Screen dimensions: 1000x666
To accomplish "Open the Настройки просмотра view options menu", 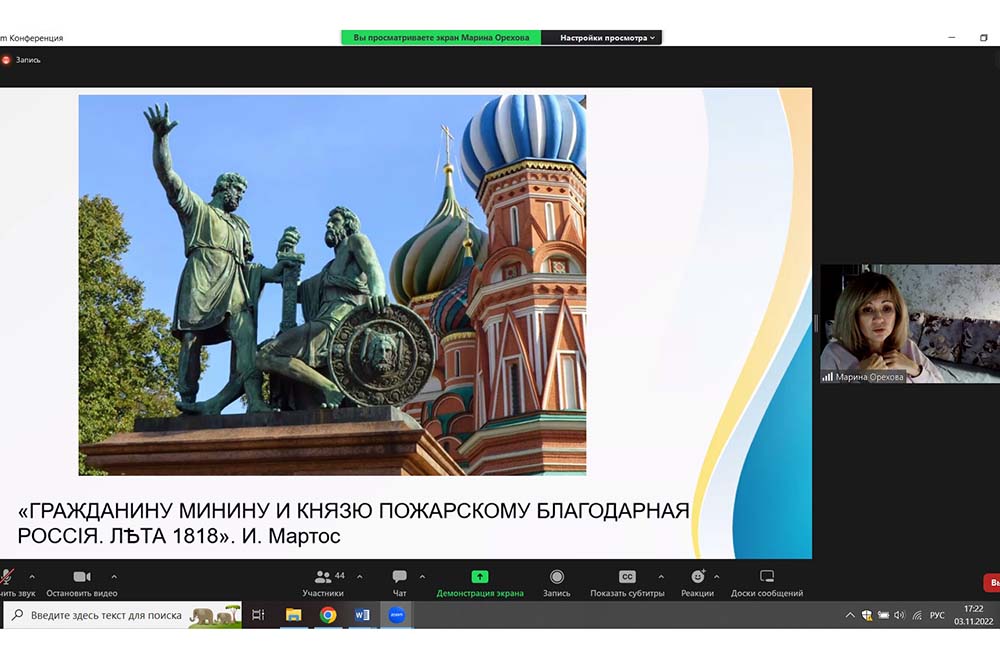I will point(606,38).
